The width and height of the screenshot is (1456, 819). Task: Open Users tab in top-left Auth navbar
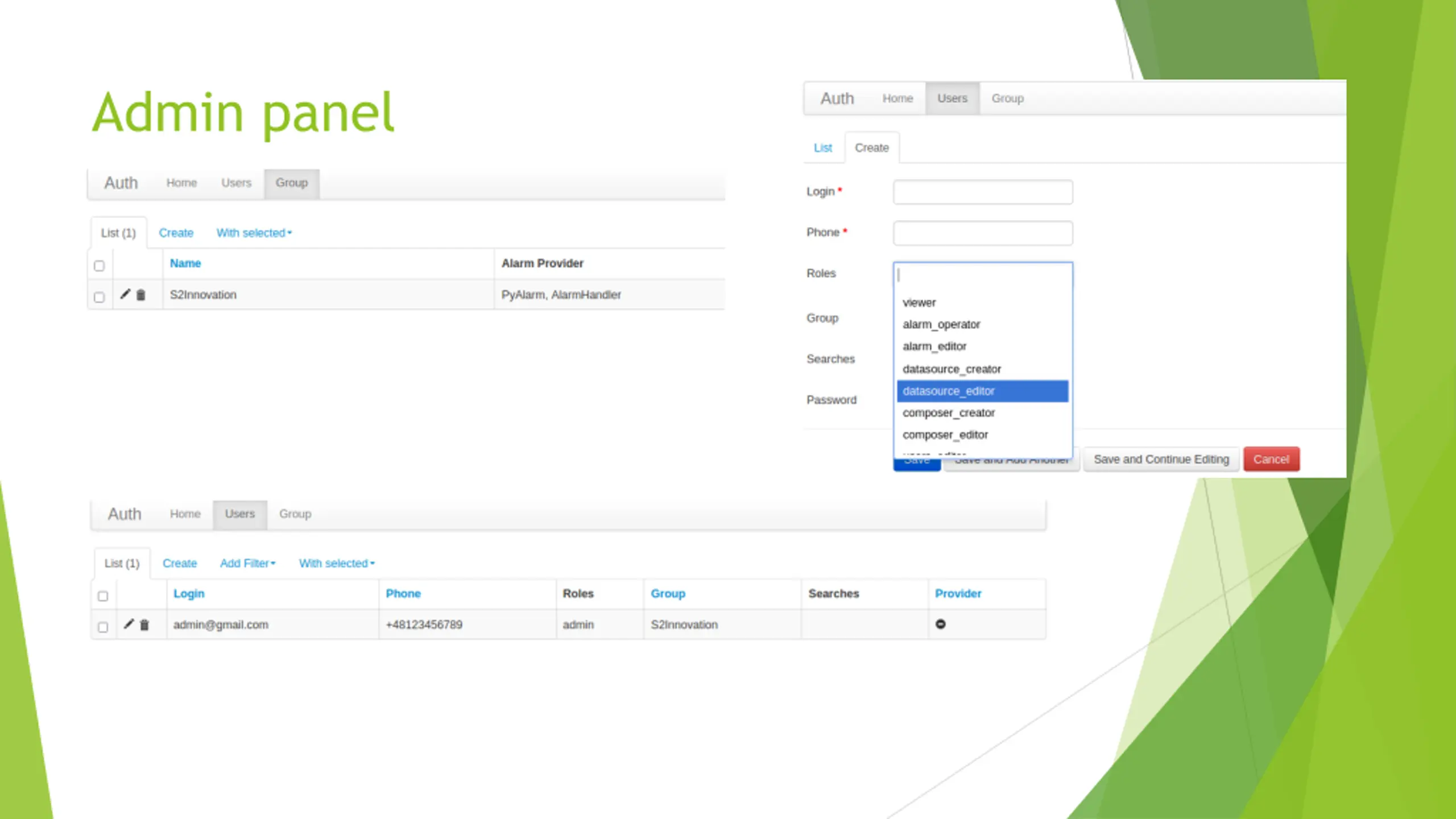pos(236,183)
